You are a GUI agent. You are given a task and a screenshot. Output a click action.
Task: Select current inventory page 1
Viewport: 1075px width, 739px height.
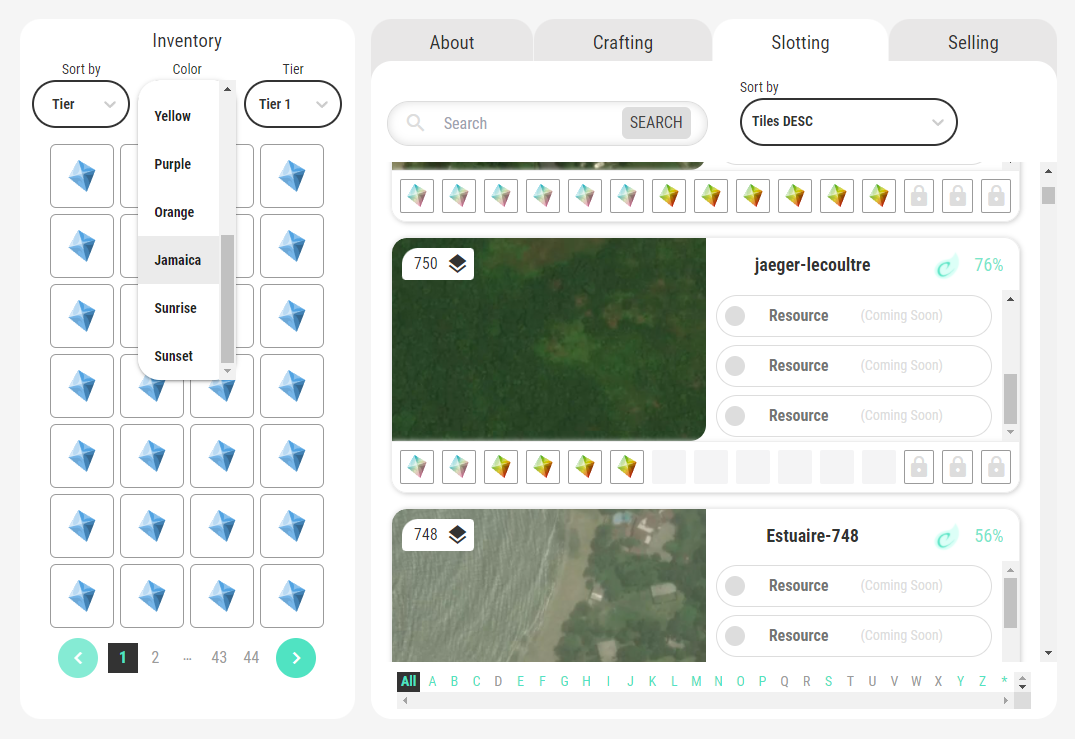123,658
